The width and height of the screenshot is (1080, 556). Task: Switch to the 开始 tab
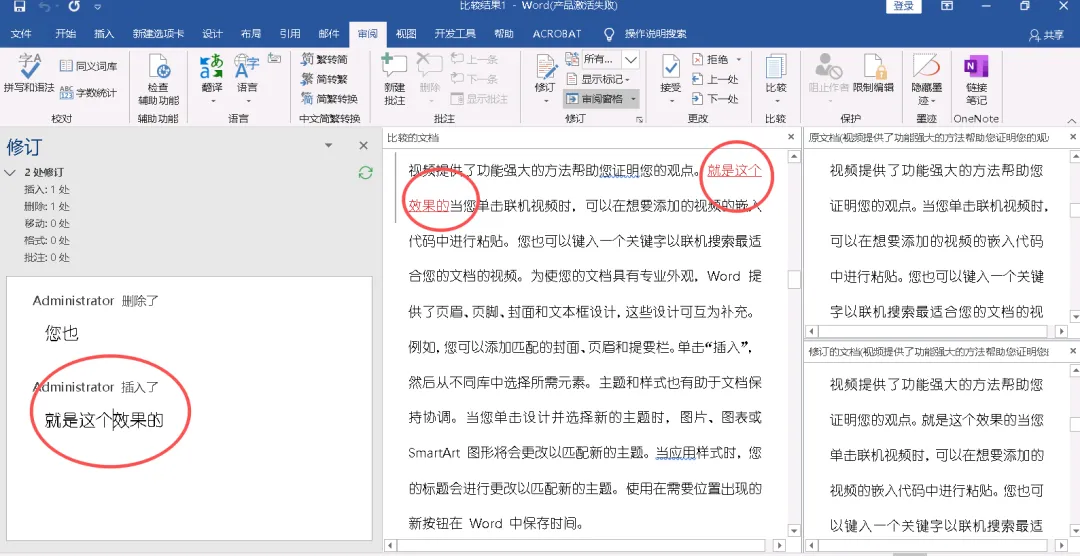65,34
